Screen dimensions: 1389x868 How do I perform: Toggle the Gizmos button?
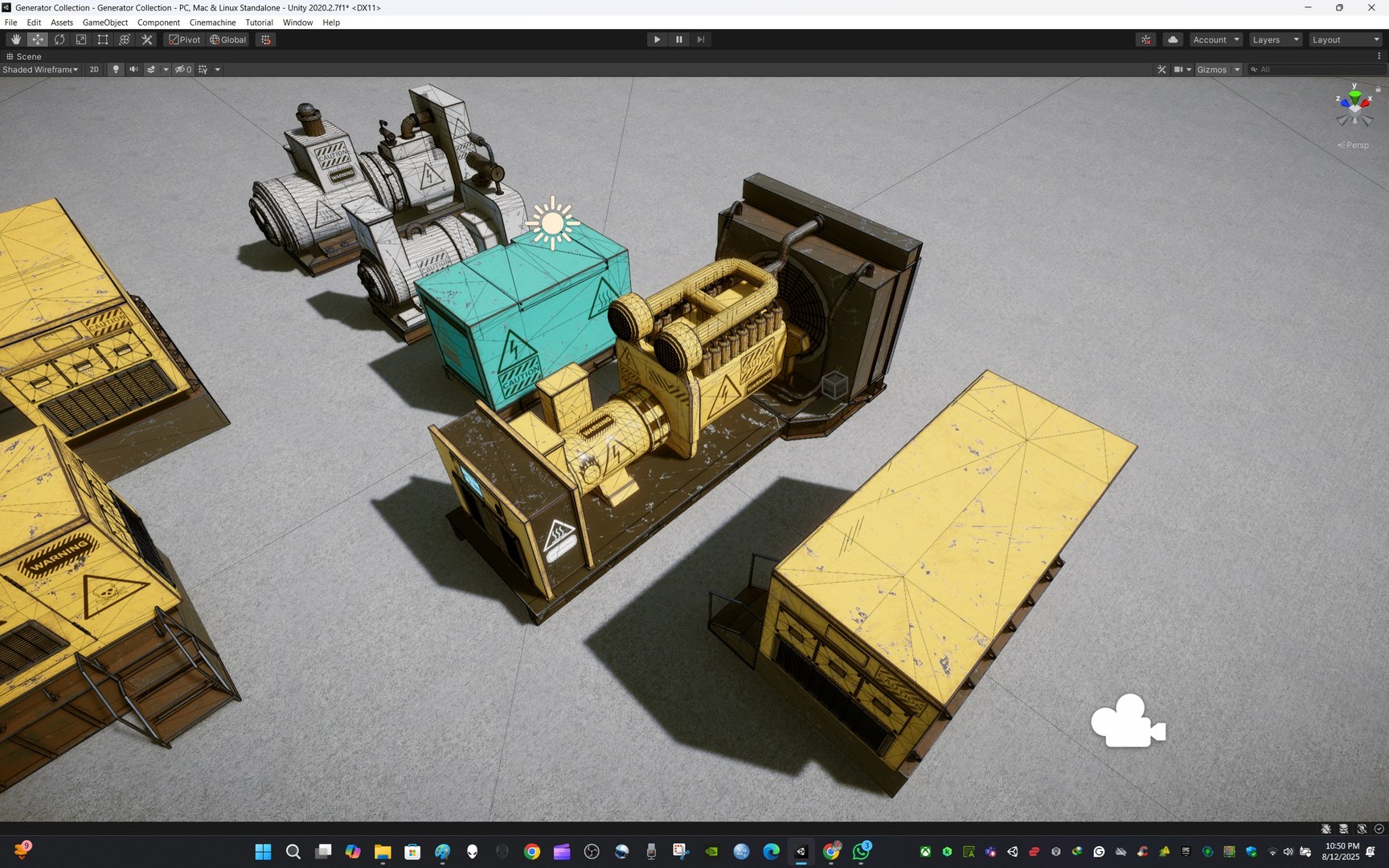click(x=1212, y=70)
